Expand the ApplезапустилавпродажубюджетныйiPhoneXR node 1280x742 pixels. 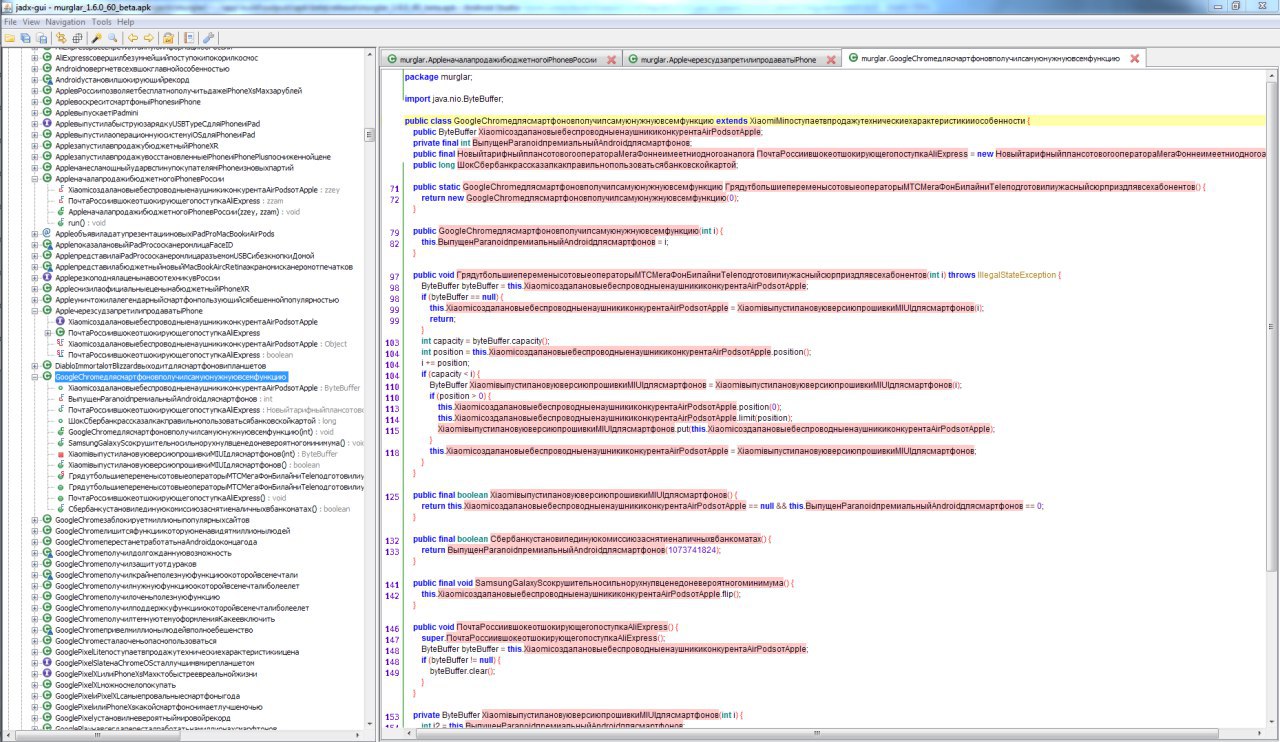[x=35, y=145]
